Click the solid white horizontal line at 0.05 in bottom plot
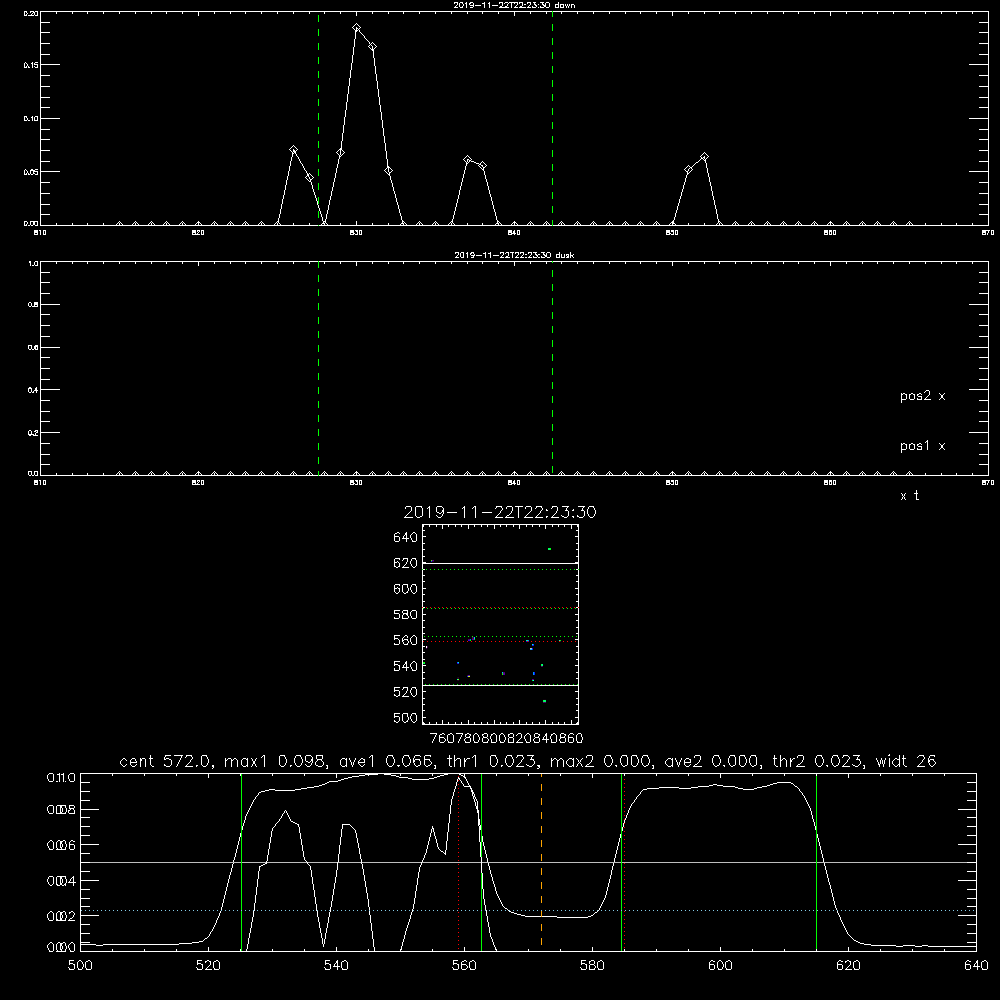The image size is (1000, 1000). 528,863
